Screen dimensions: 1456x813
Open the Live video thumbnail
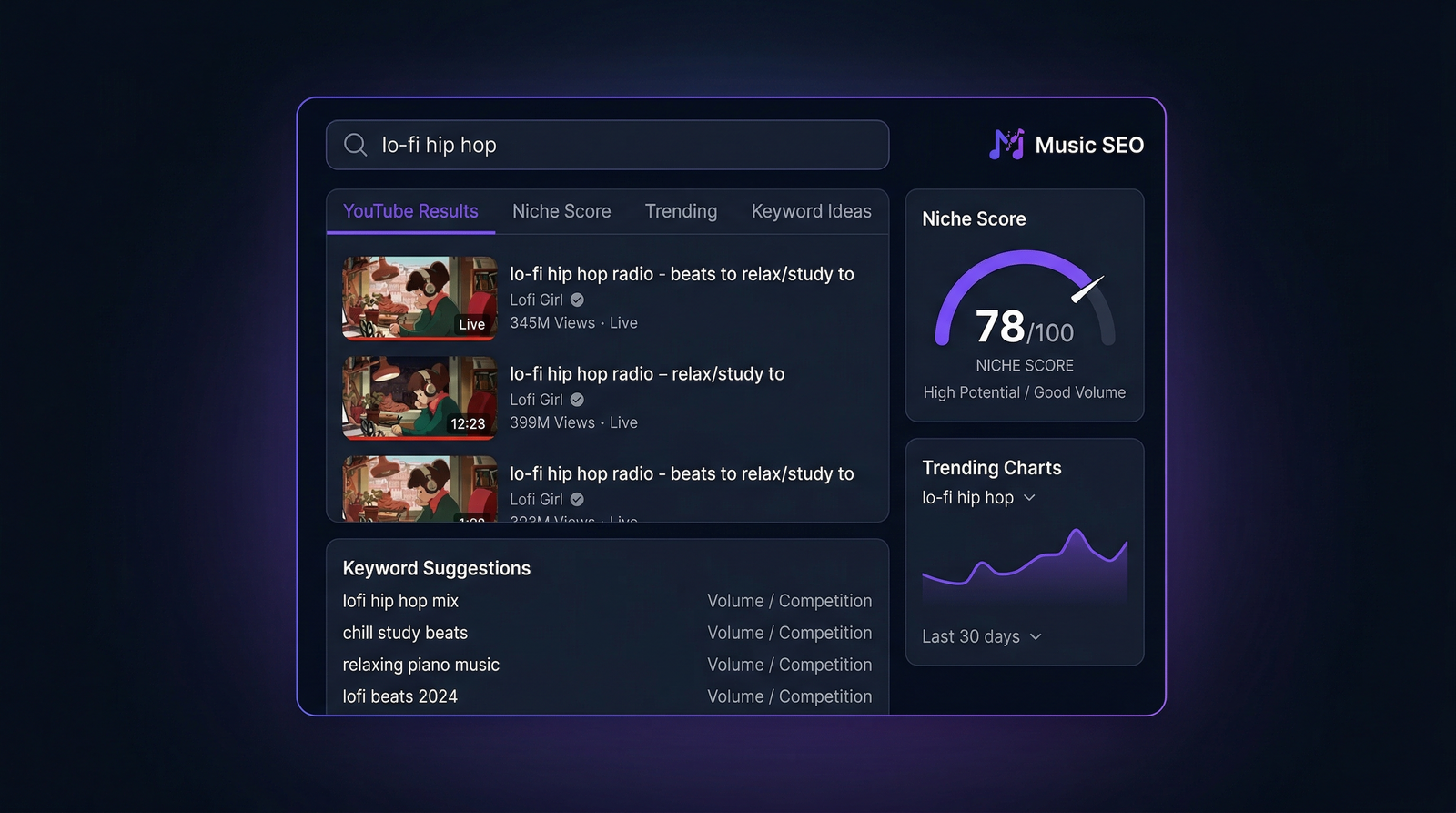(420, 299)
